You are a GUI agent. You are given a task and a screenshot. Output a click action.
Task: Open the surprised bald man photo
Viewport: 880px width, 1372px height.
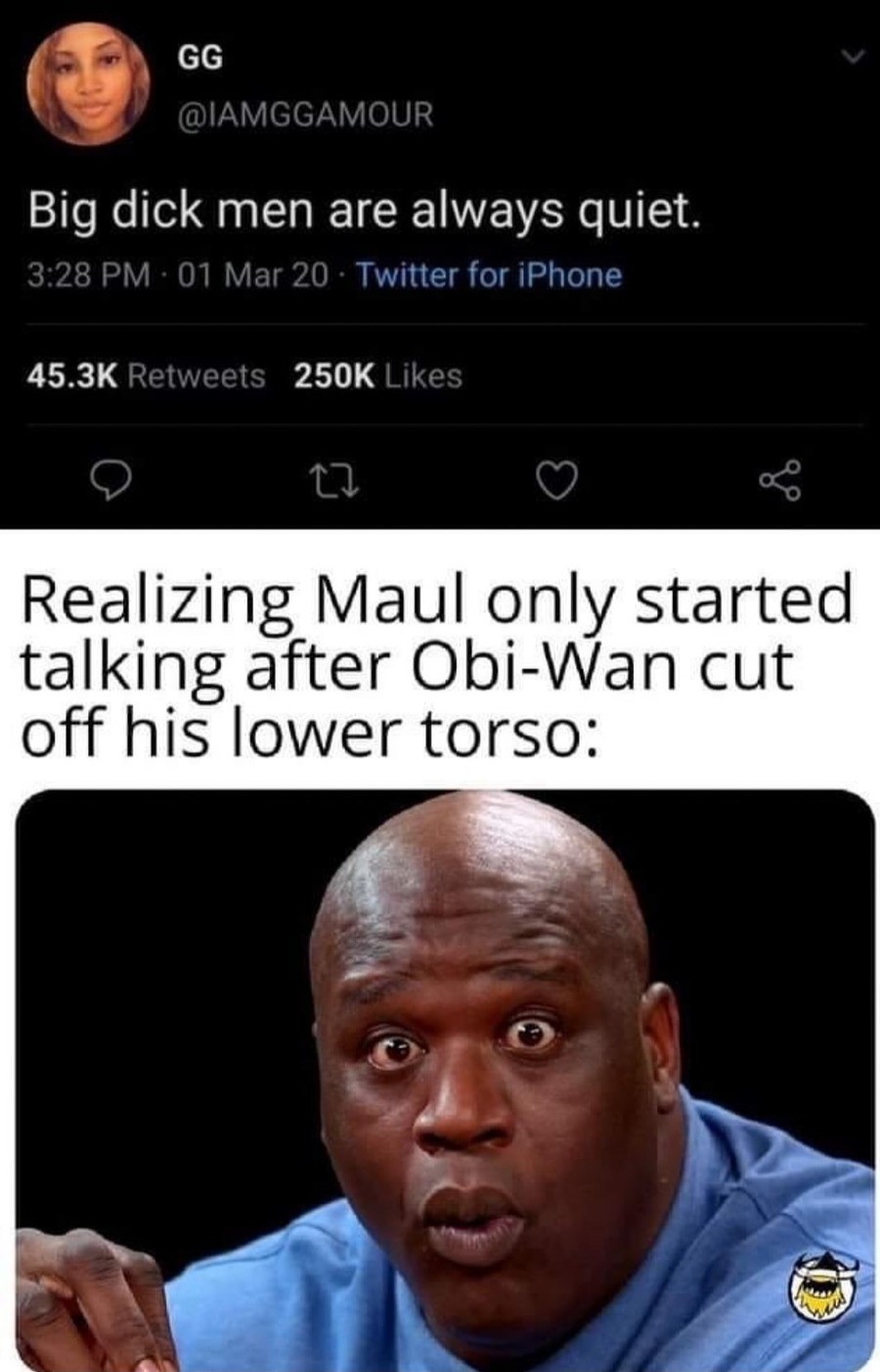(446, 1081)
